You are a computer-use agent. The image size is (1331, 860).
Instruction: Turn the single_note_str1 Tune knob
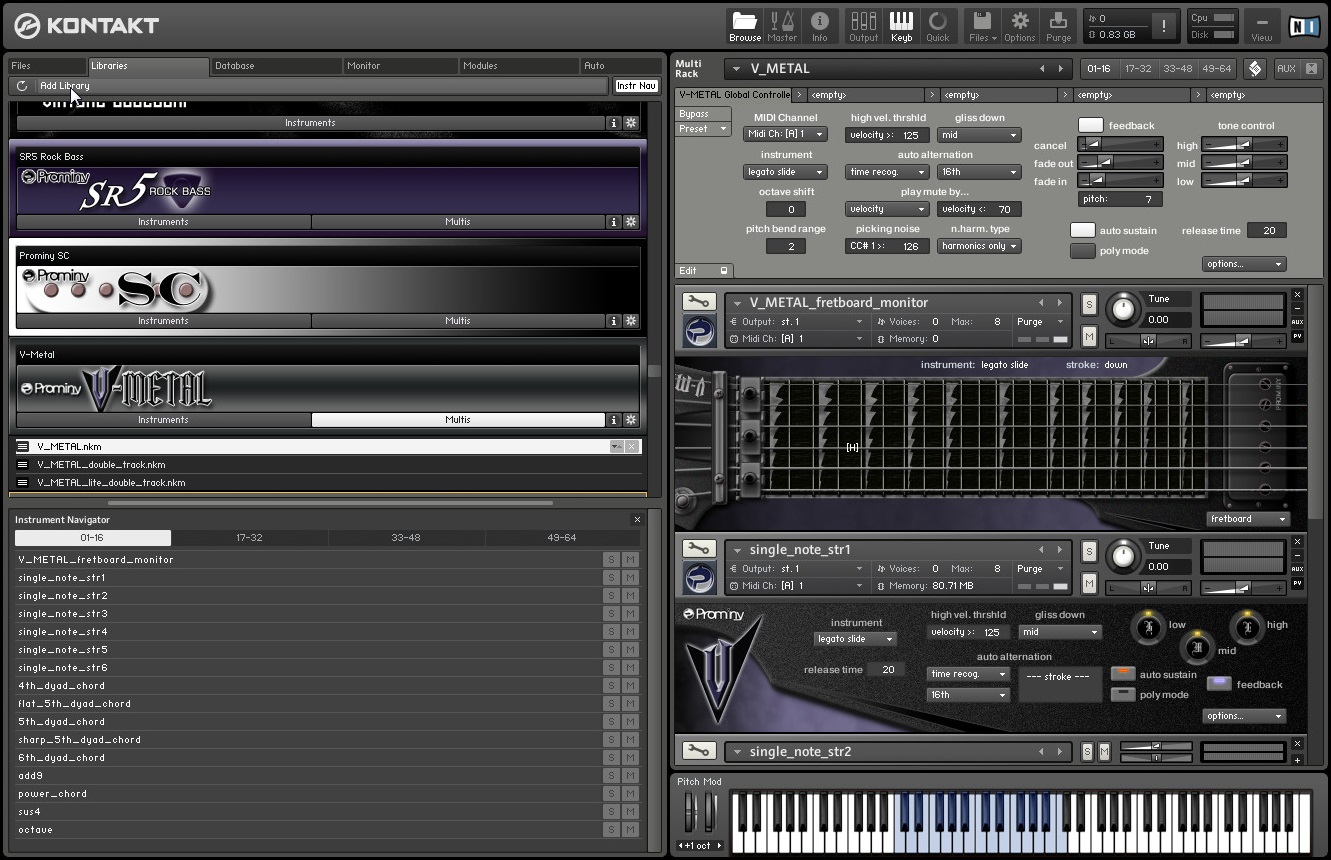pos(1124,555)
